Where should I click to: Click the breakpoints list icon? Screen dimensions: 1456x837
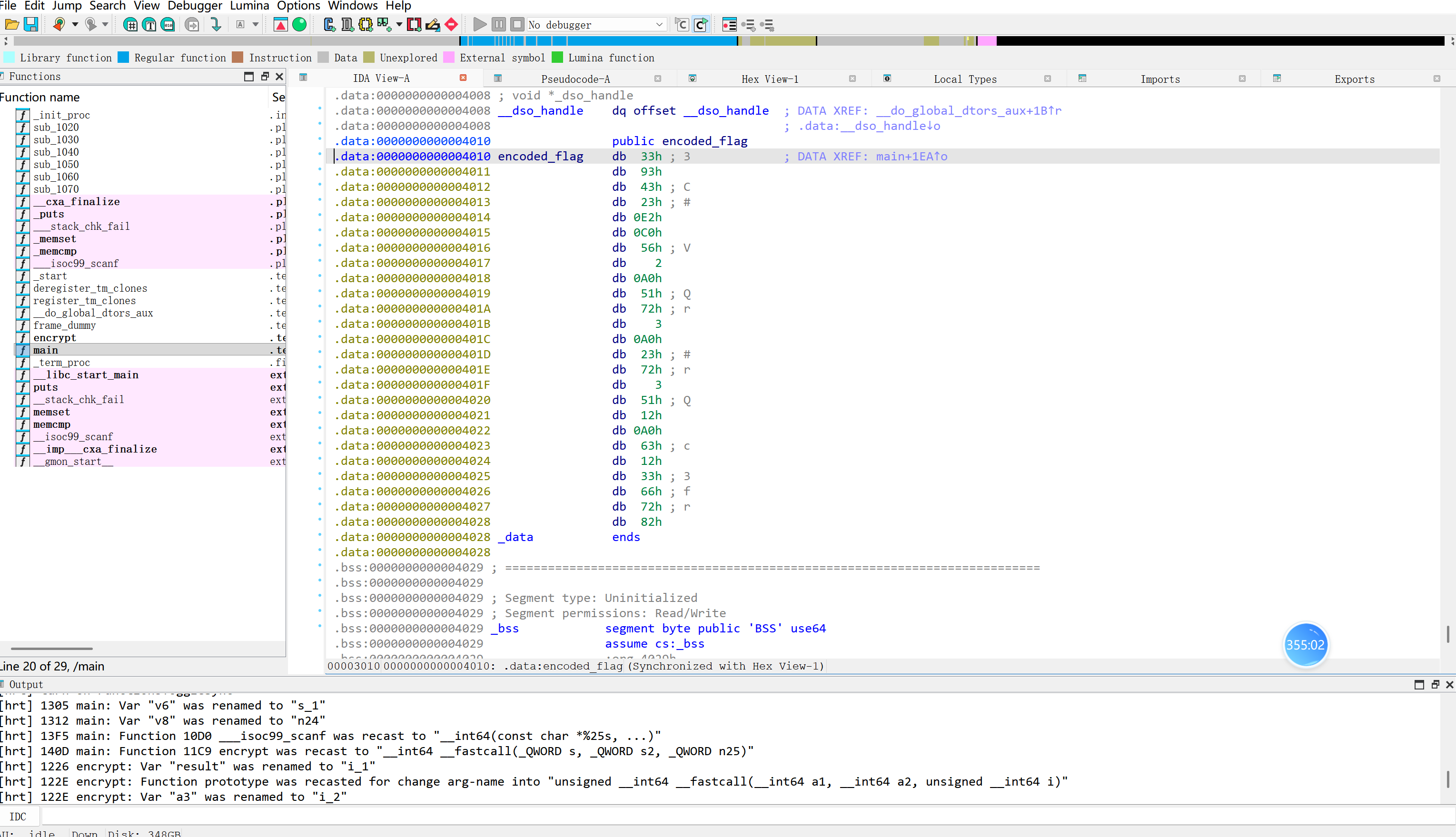(729, 25)
